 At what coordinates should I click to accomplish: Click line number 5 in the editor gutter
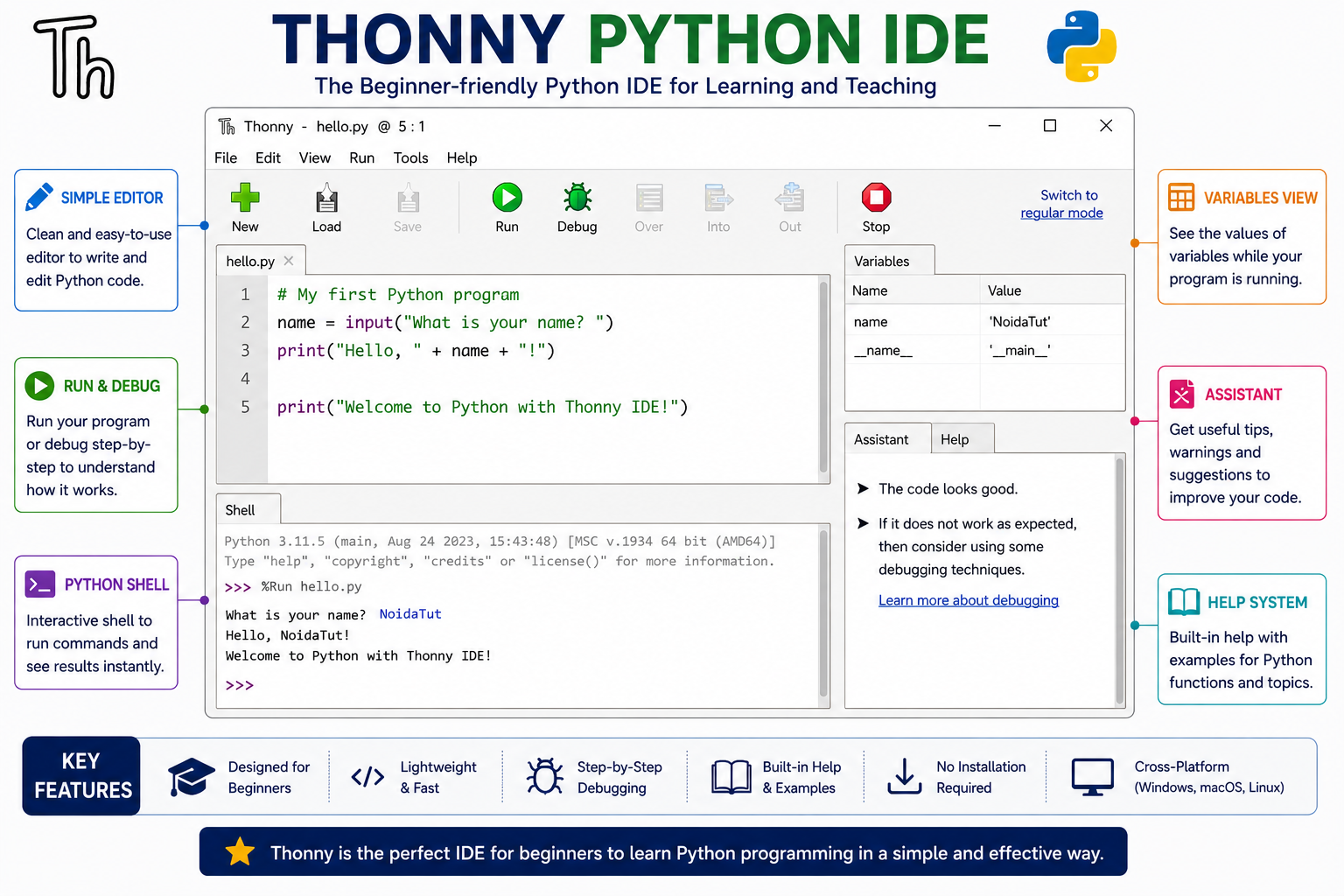point(245,407)
